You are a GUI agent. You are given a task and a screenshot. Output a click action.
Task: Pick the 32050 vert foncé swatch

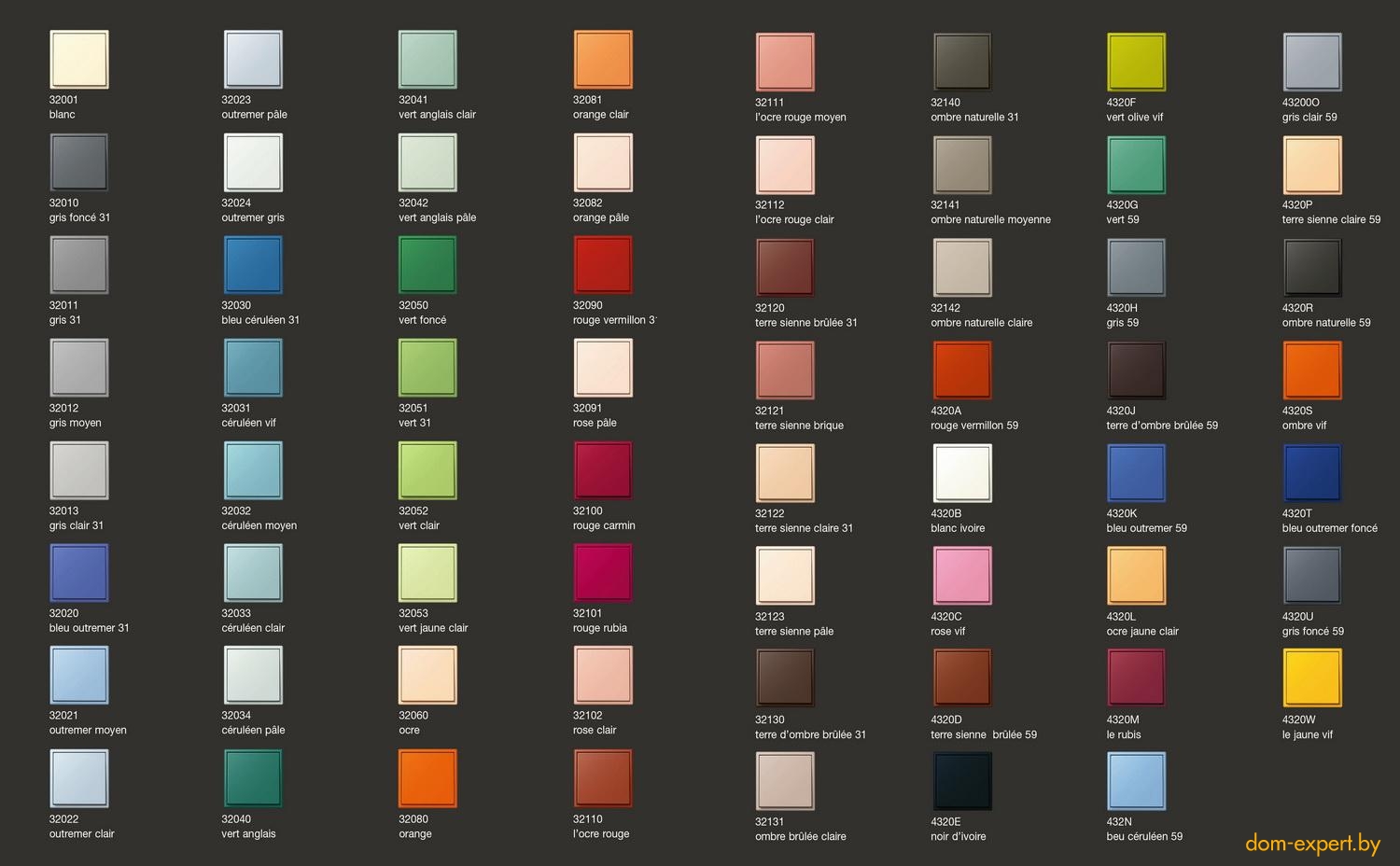(427, 265)
